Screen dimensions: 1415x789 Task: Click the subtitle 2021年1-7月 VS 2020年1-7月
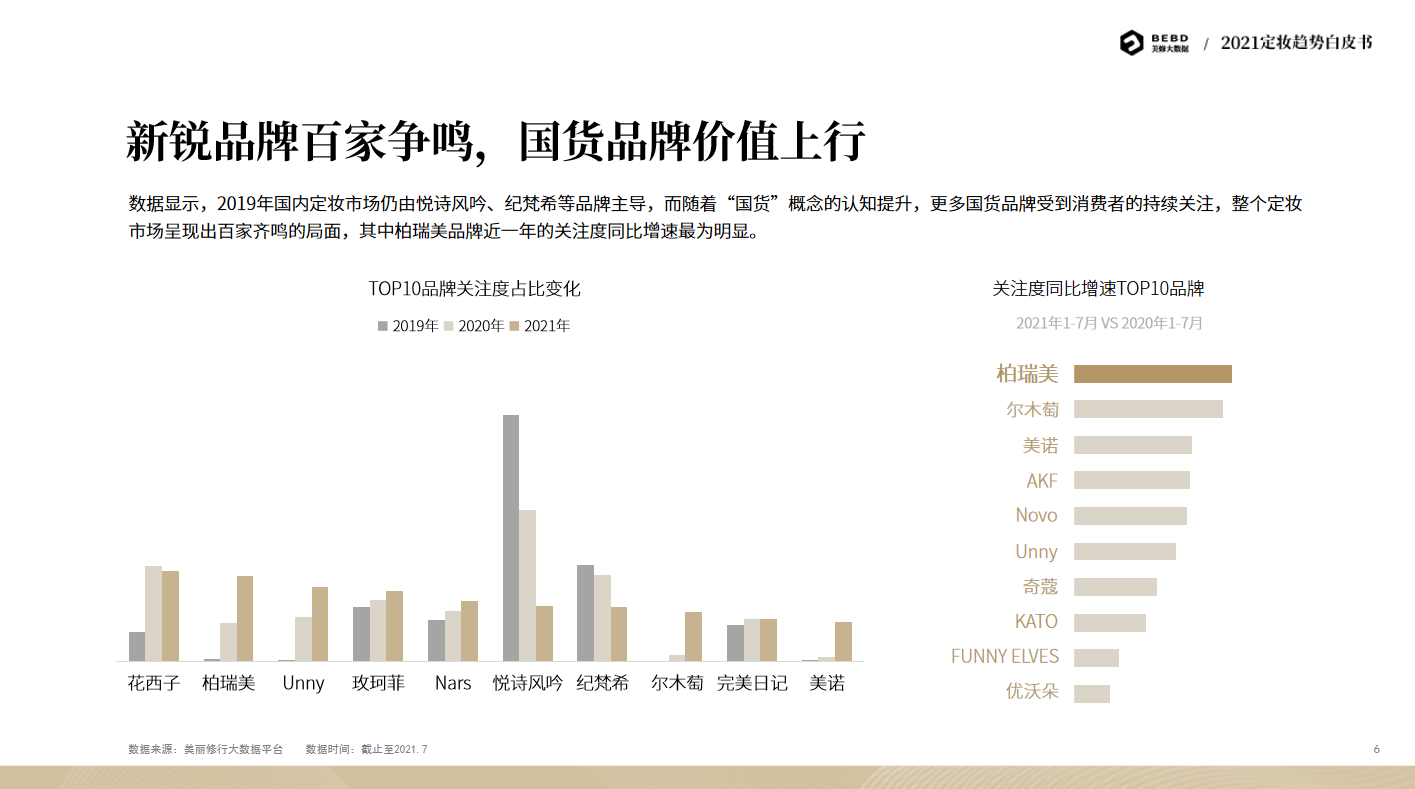coord(1109,324)
